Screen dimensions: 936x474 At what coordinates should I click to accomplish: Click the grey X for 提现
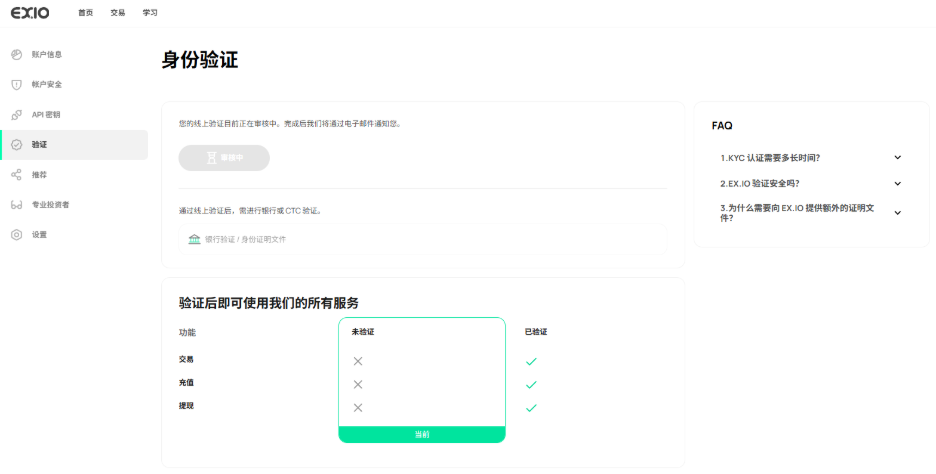pyautogui.click(x=358, y=408)
